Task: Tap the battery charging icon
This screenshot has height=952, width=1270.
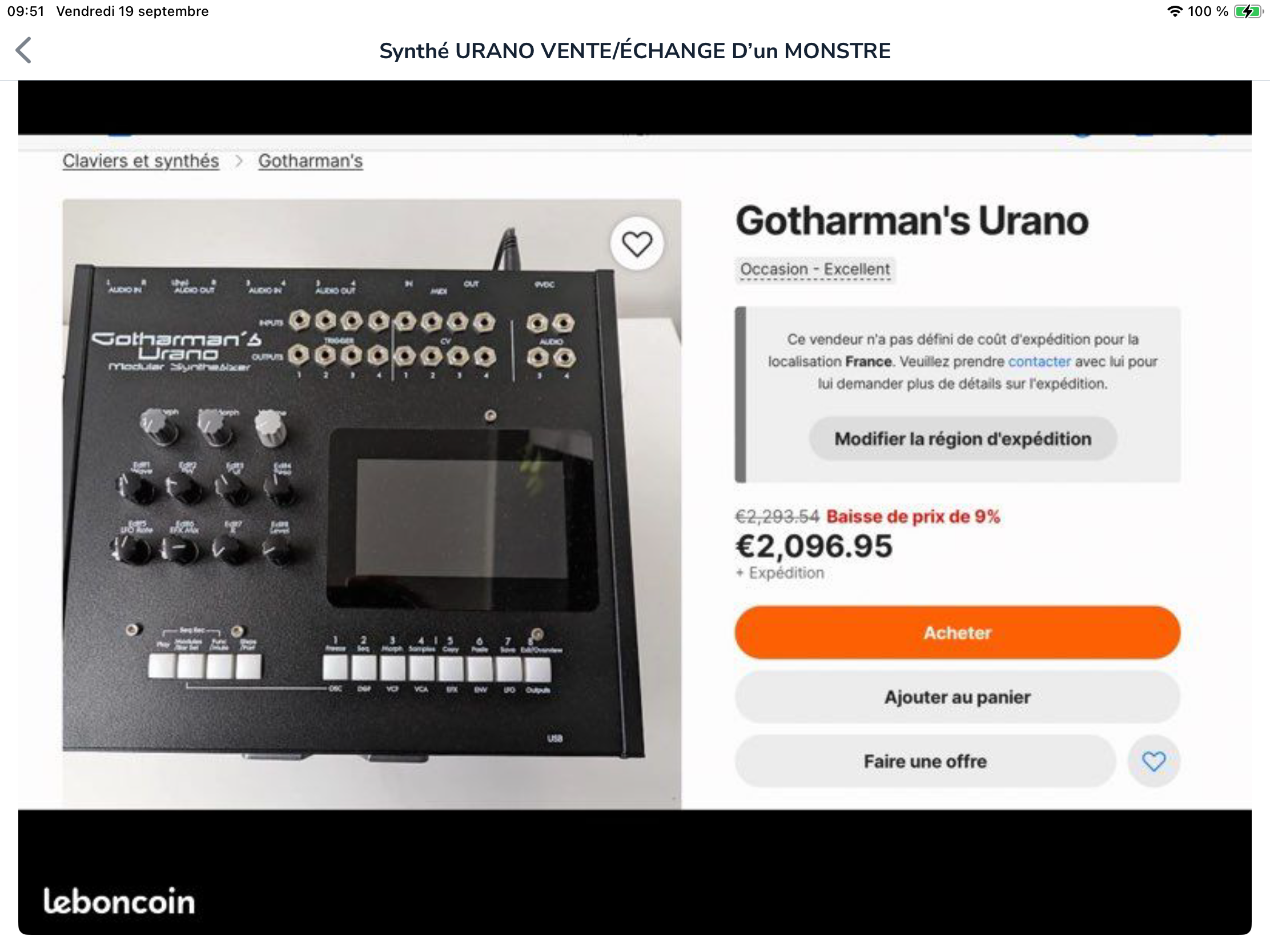Action: click(x=1247, y=11)
